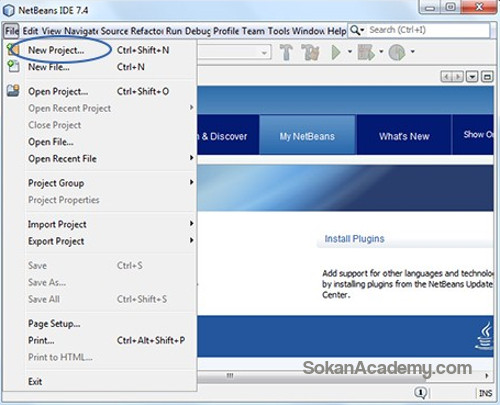Open the Profile Project dropdown arrow
The image size is (500, 405).
412,52
